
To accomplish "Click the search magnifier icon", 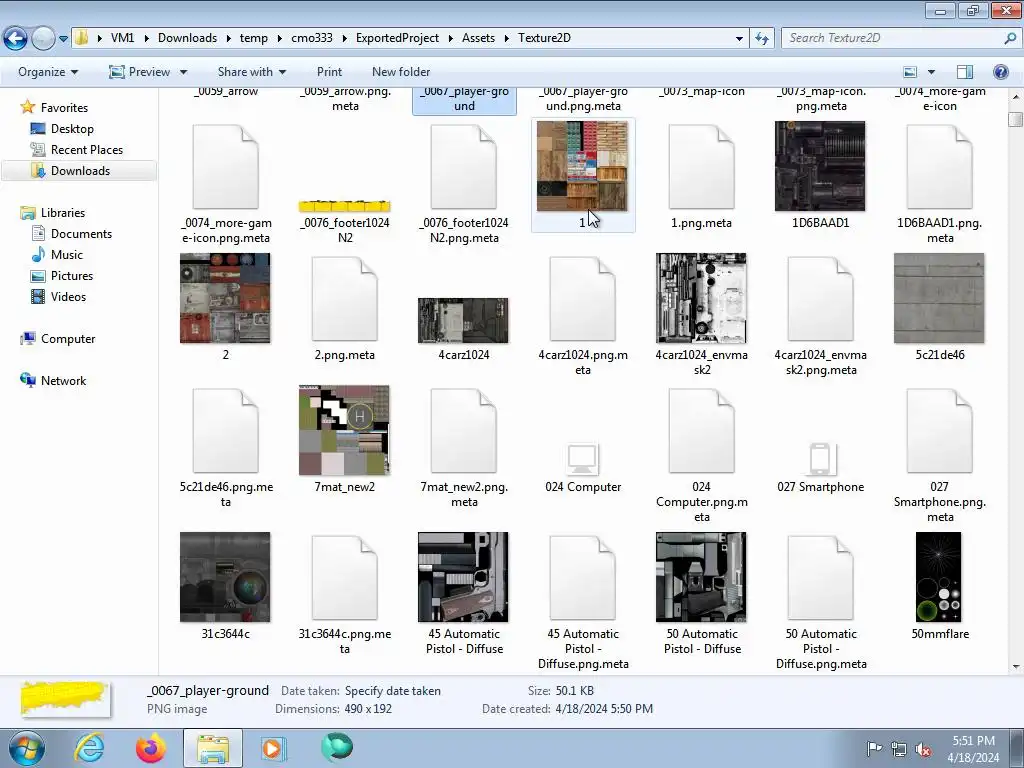I will point(1010,38).
